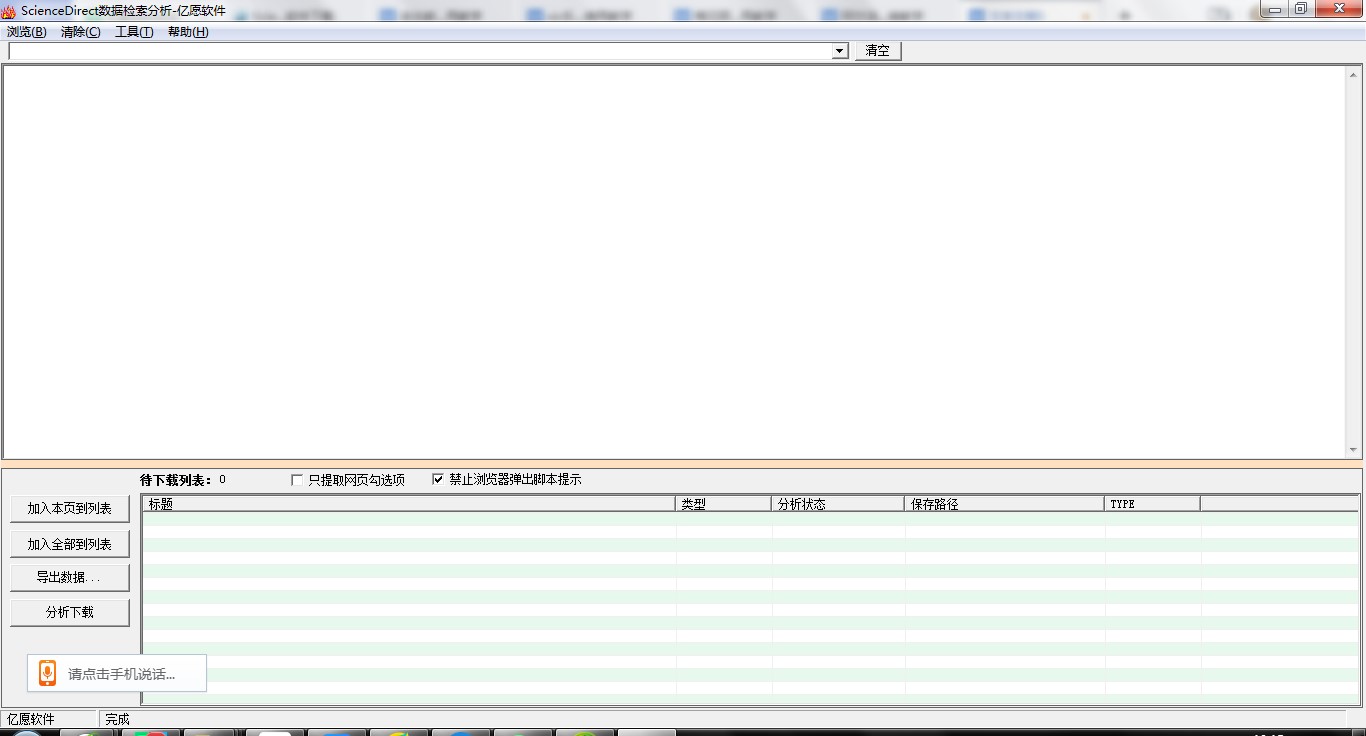Restore down the application window

(x=1300, y=9)
